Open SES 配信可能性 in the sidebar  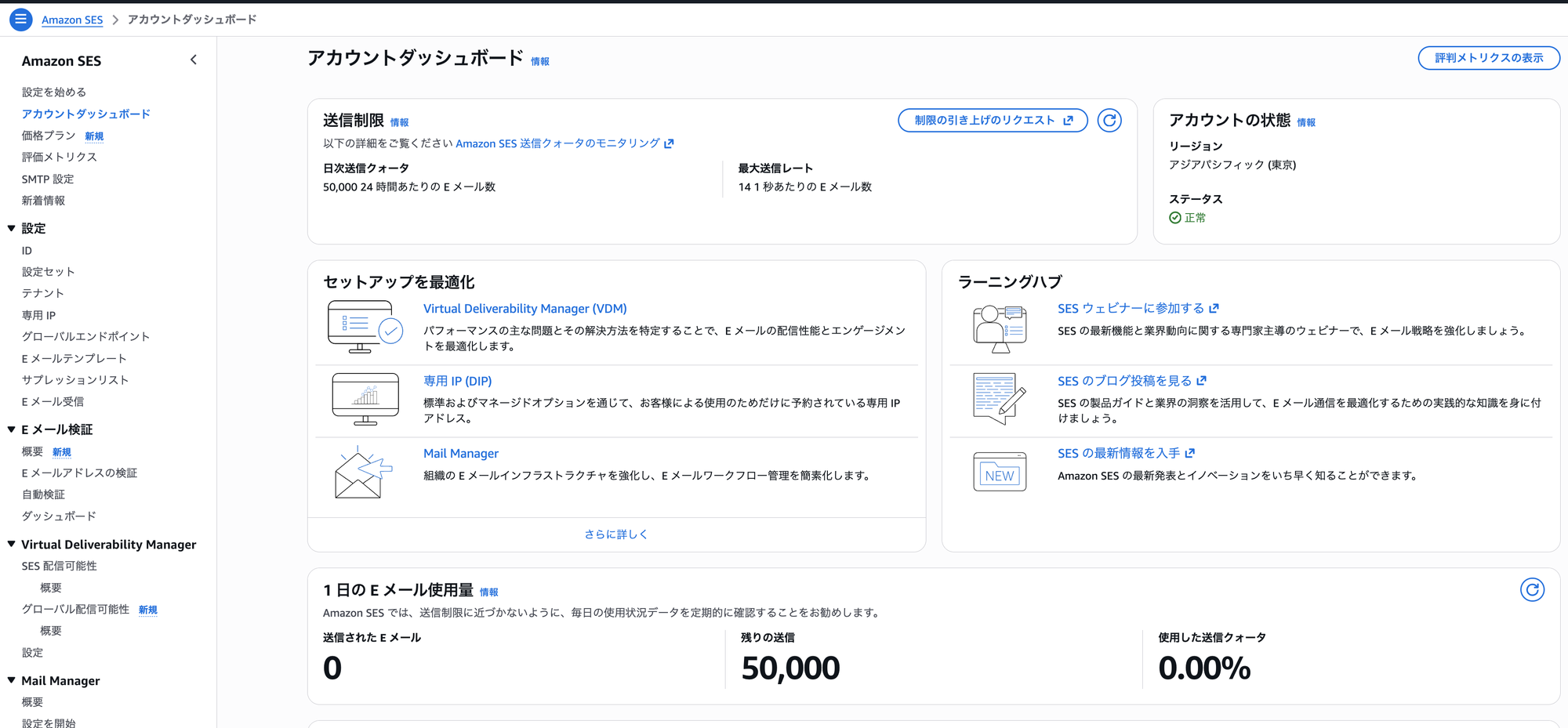click(60, 566)
